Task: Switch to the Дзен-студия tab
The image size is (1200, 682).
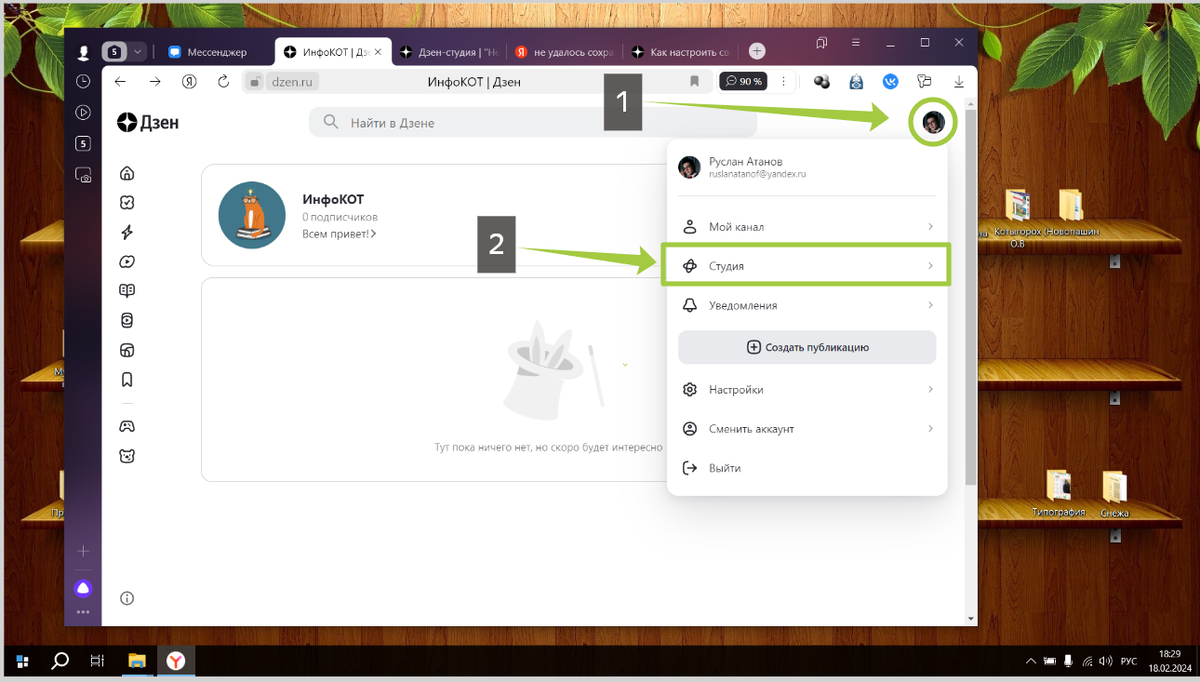Action: [449, 51]
